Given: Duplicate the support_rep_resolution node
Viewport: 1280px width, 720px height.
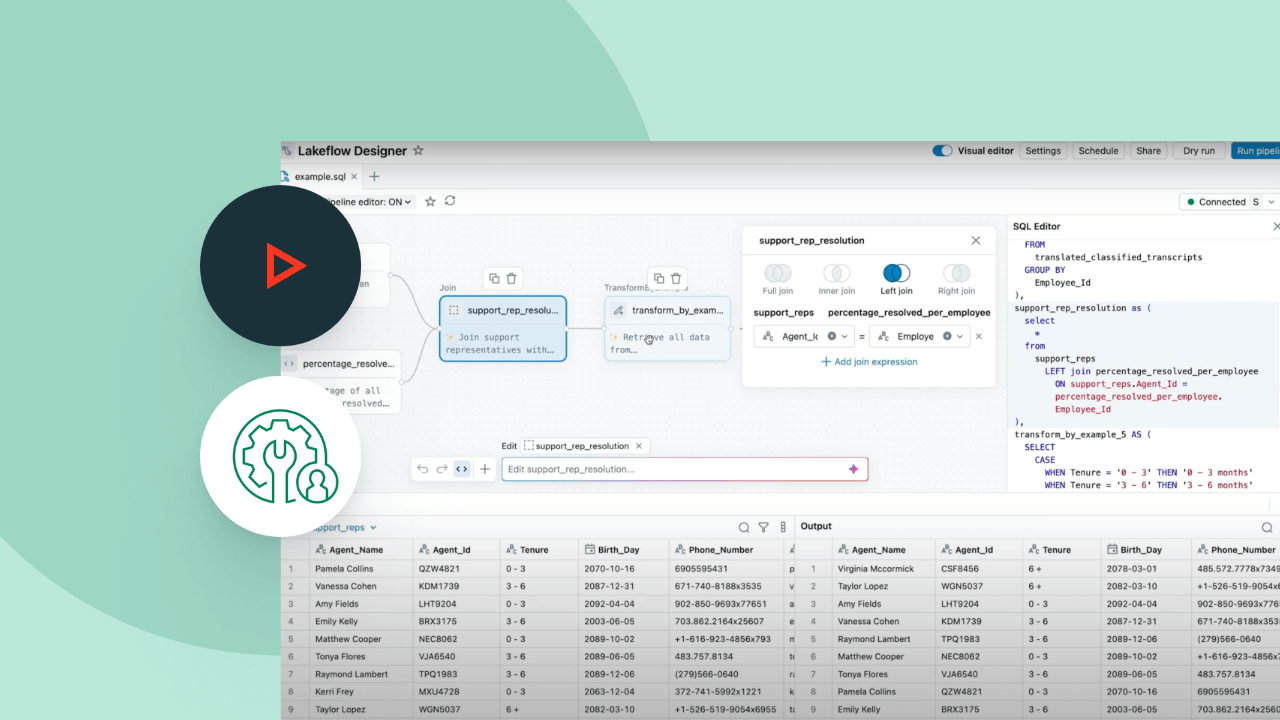Looking at the screenshot, I should click(493, 278).
